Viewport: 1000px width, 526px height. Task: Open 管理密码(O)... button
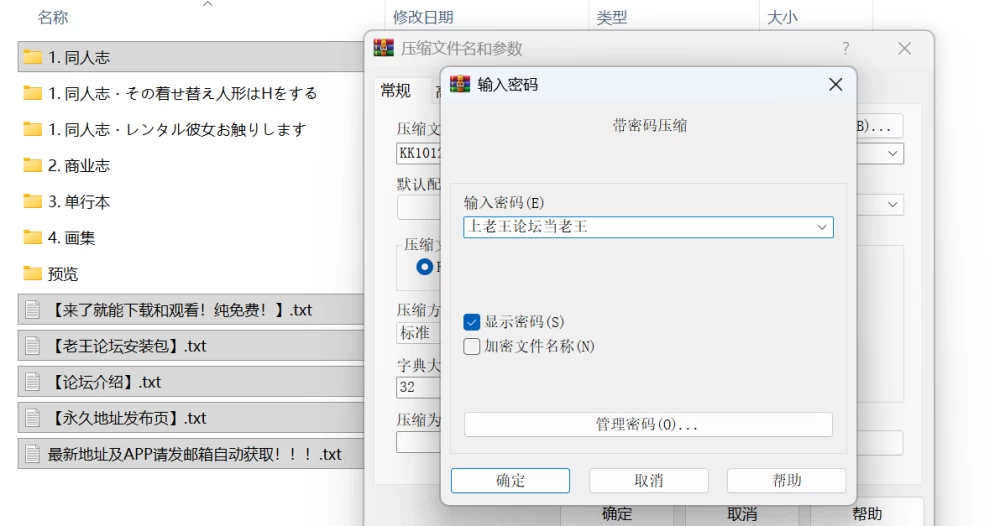648,425
